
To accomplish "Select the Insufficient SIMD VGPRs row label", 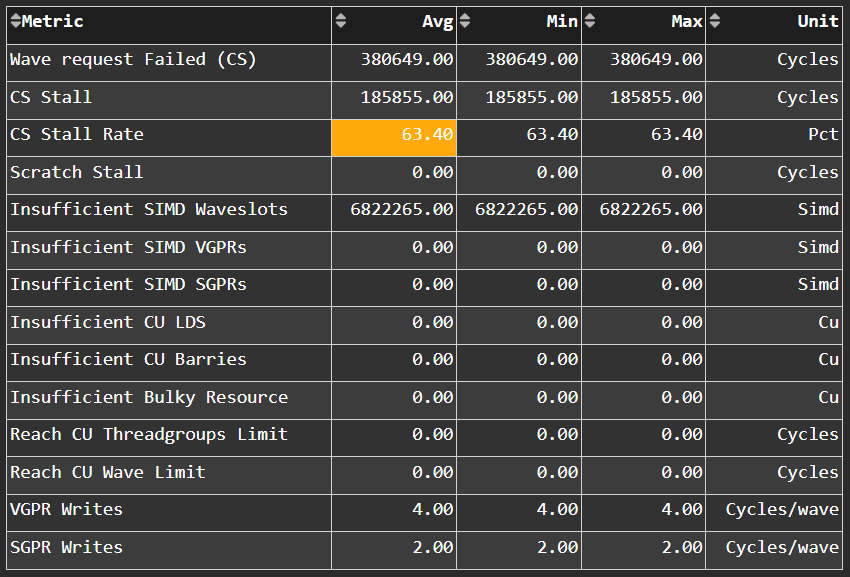I will point(128,247).
